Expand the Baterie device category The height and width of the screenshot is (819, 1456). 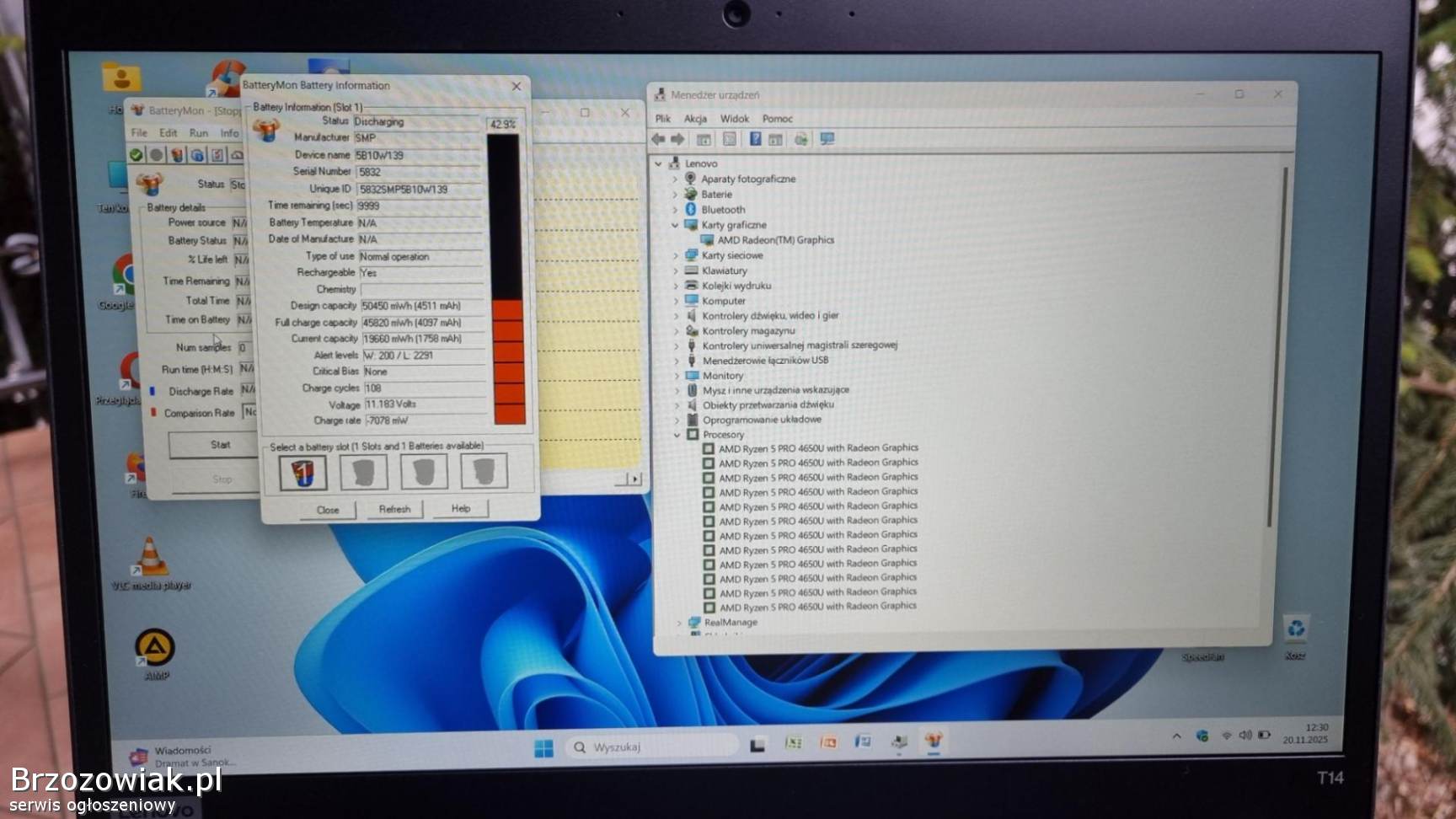[x=675, y=194]
